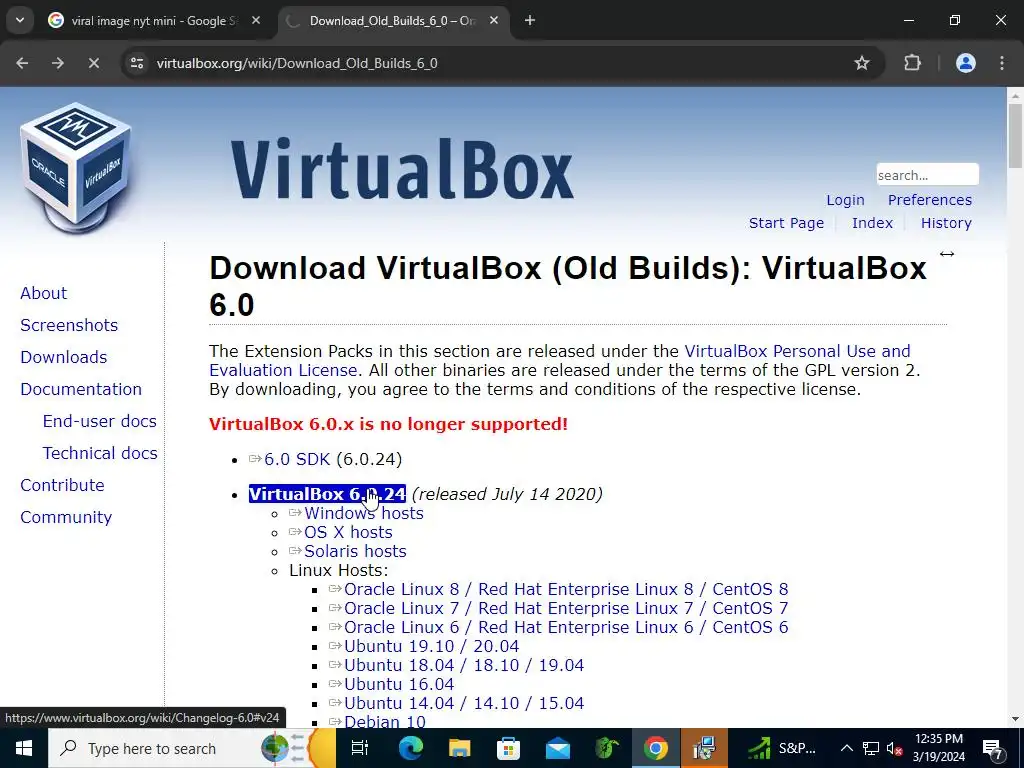The width and height of the screenshot is (1024, 768).
Task: Open the Index page
Action: [872, 223]
